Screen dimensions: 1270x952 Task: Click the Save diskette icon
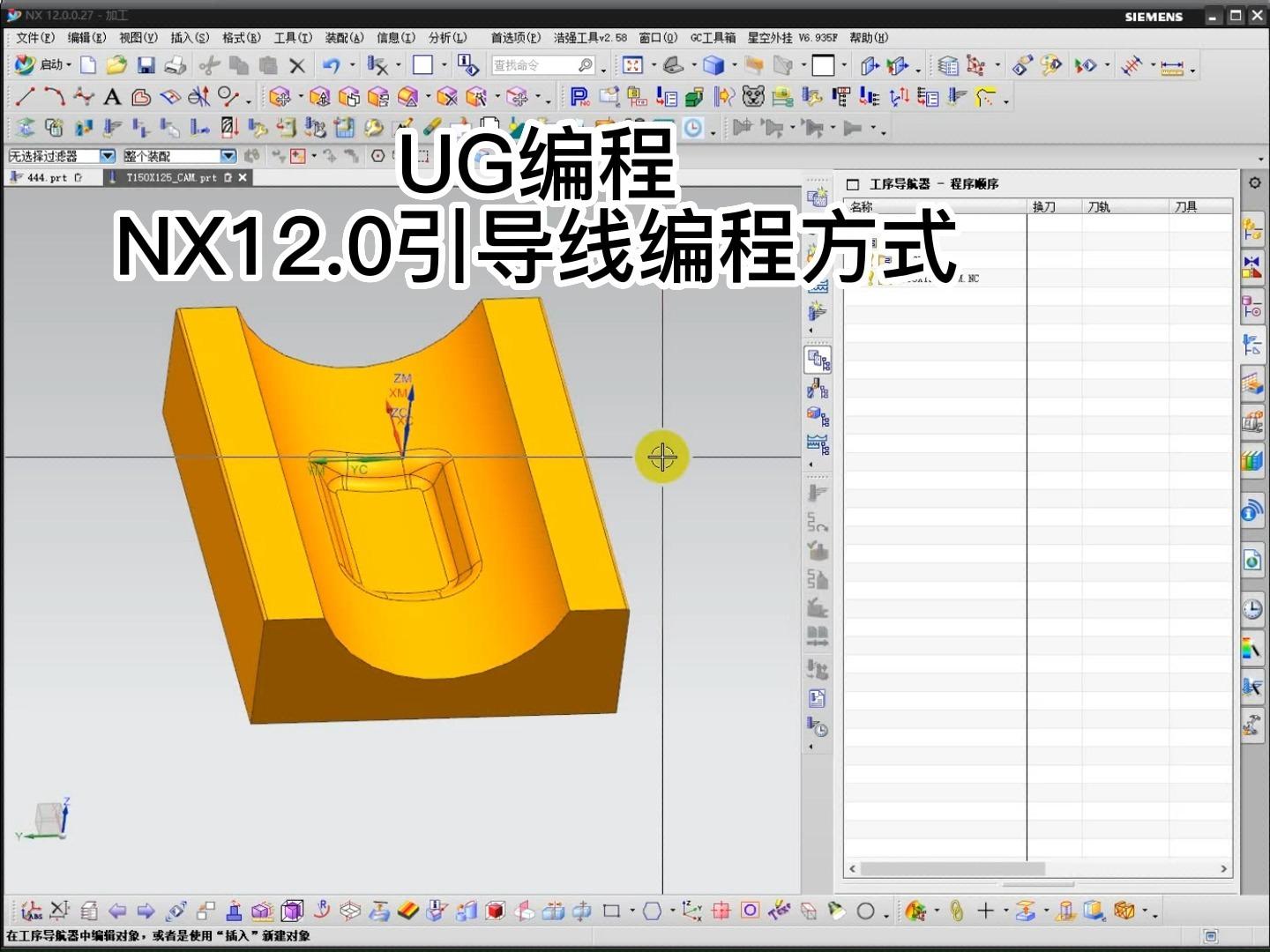pos(146,64)
